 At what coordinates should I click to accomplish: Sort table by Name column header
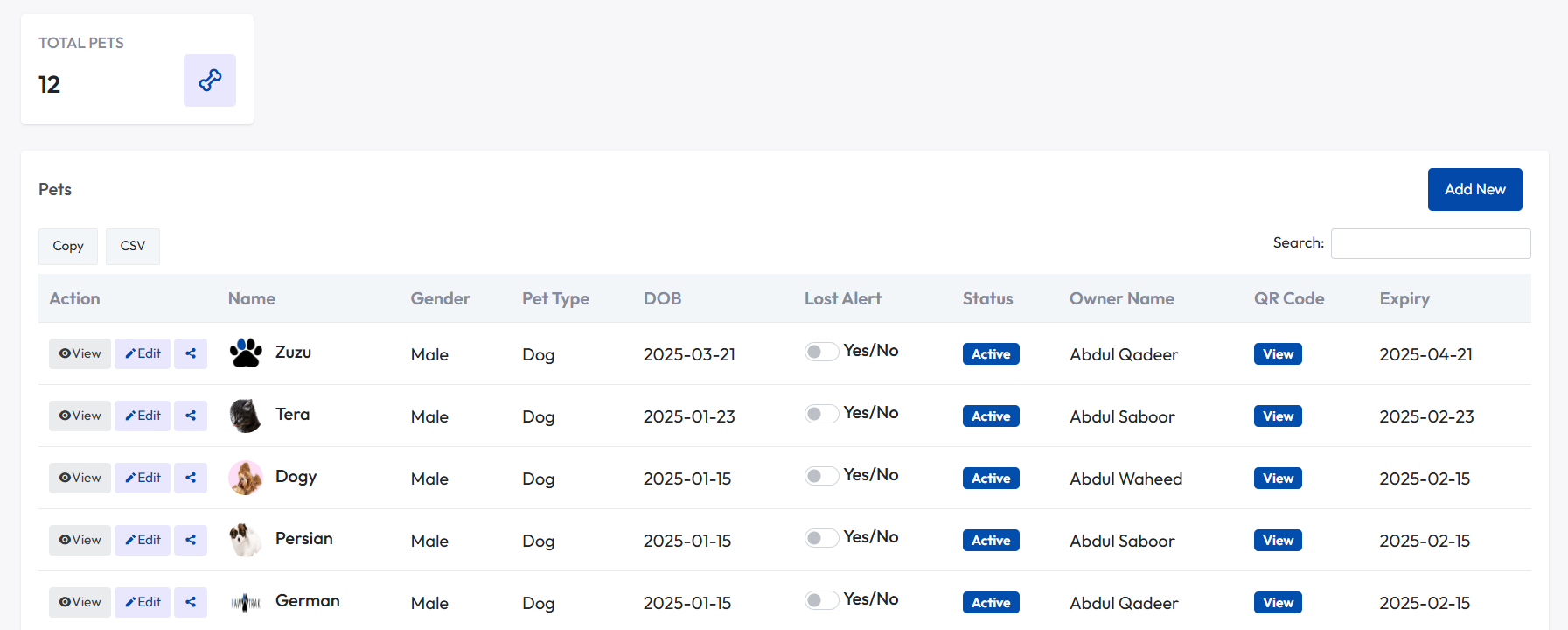(252, 299)
